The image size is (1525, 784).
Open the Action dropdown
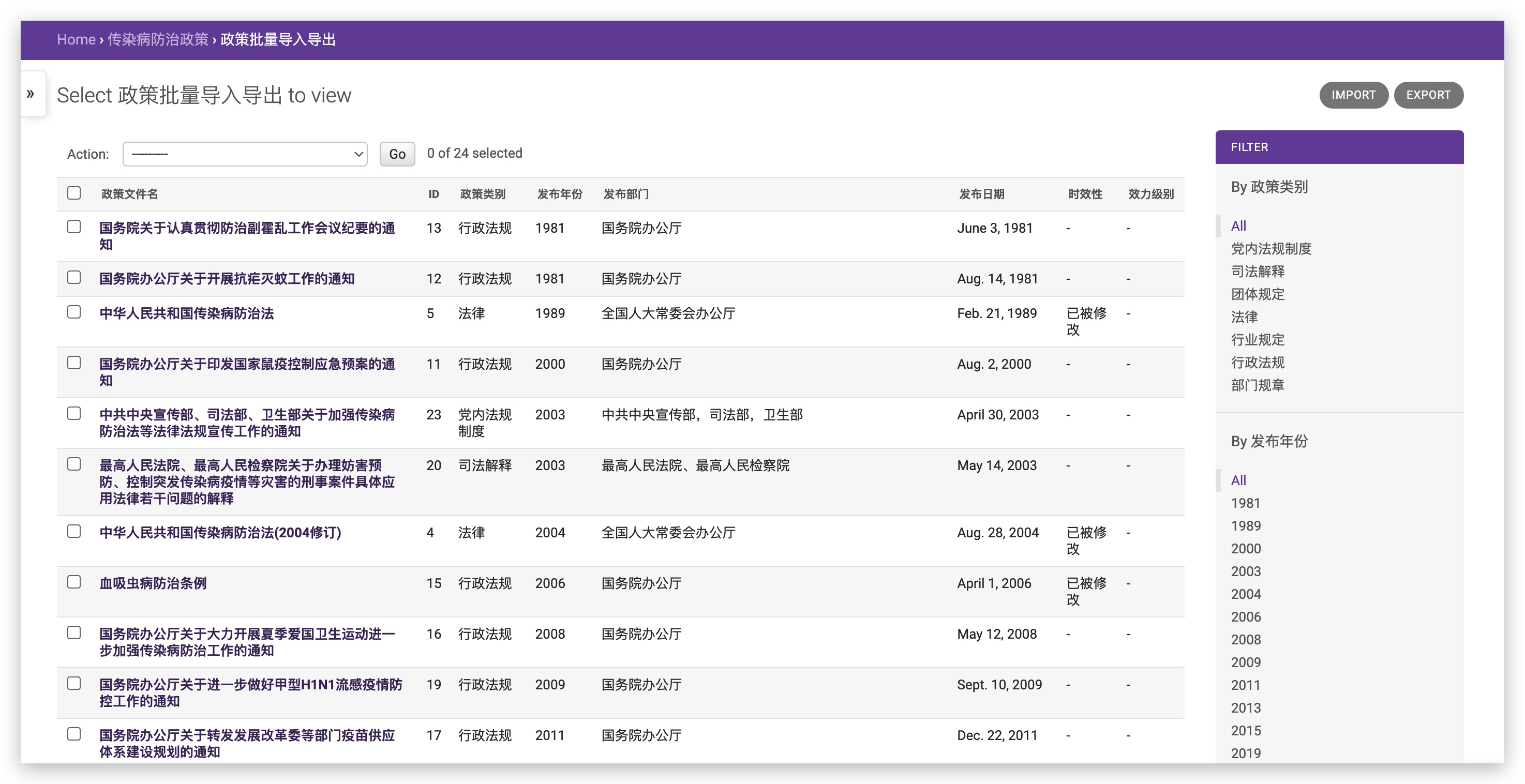245,154
